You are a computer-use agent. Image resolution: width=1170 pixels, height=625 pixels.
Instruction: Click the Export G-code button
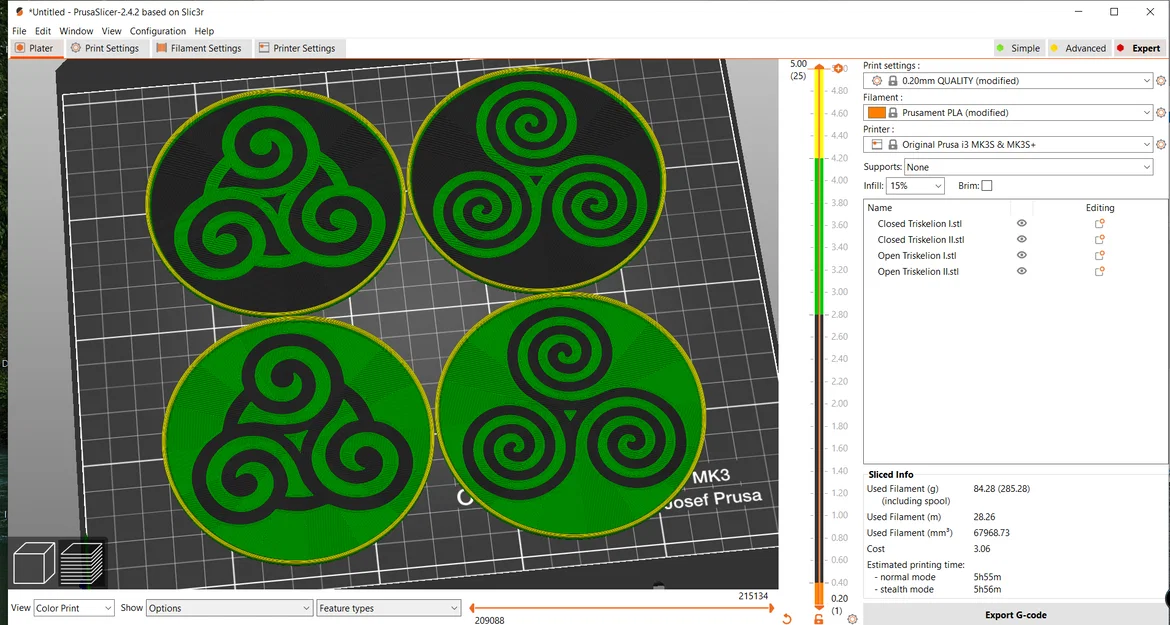(x=1016, y=615)
